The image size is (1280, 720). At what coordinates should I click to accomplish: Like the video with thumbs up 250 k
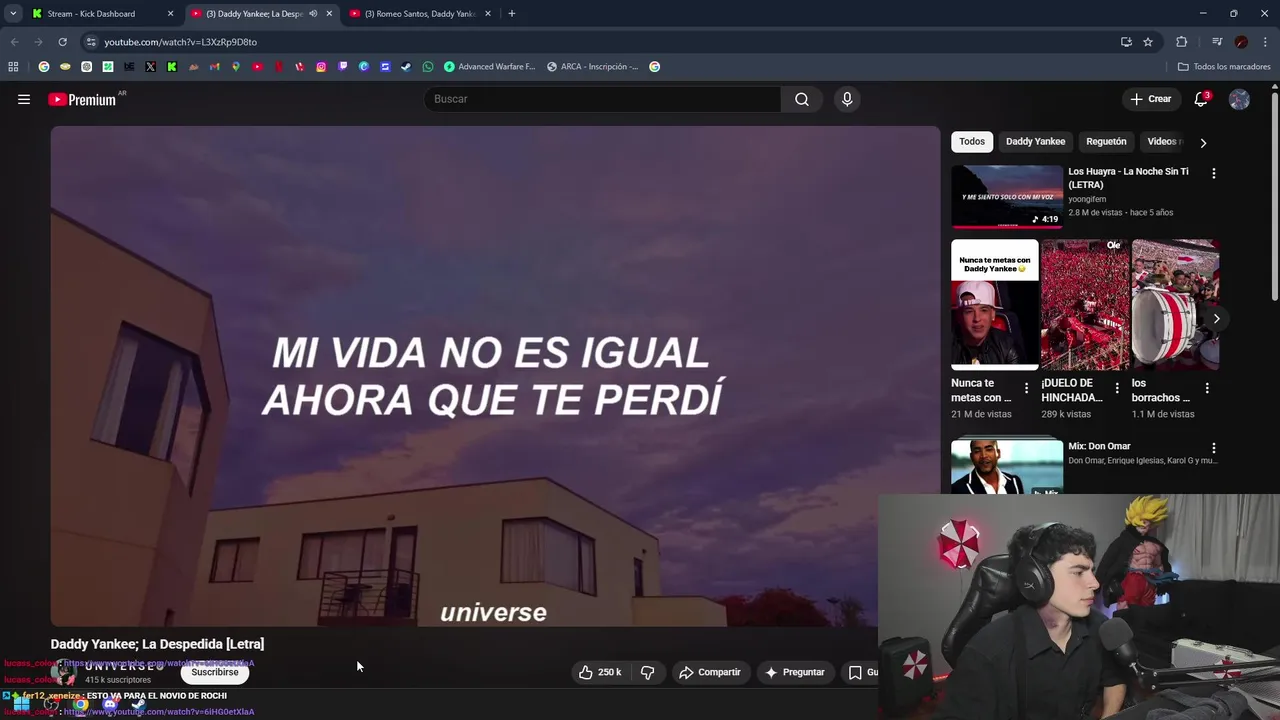pyautogui.click(x=600, y=673)
